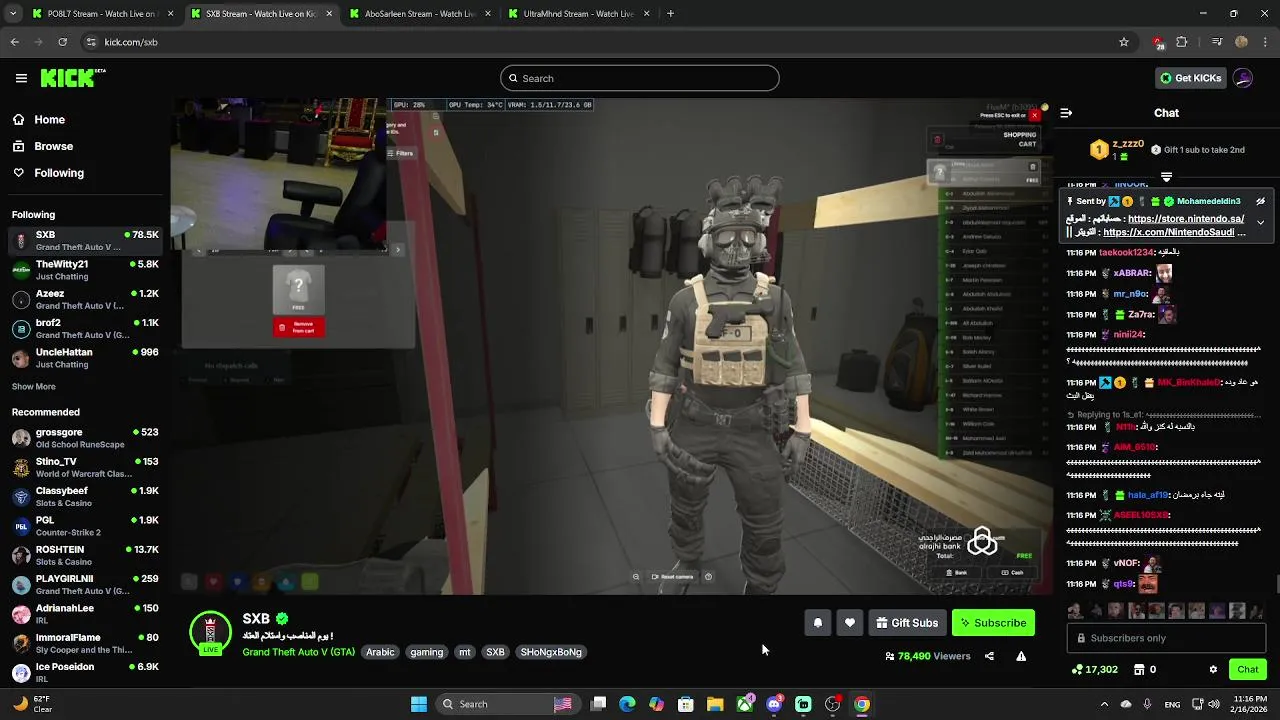
Task: Open the chat shop icon
Action: pyautogui.click(x=1139, y=670)
